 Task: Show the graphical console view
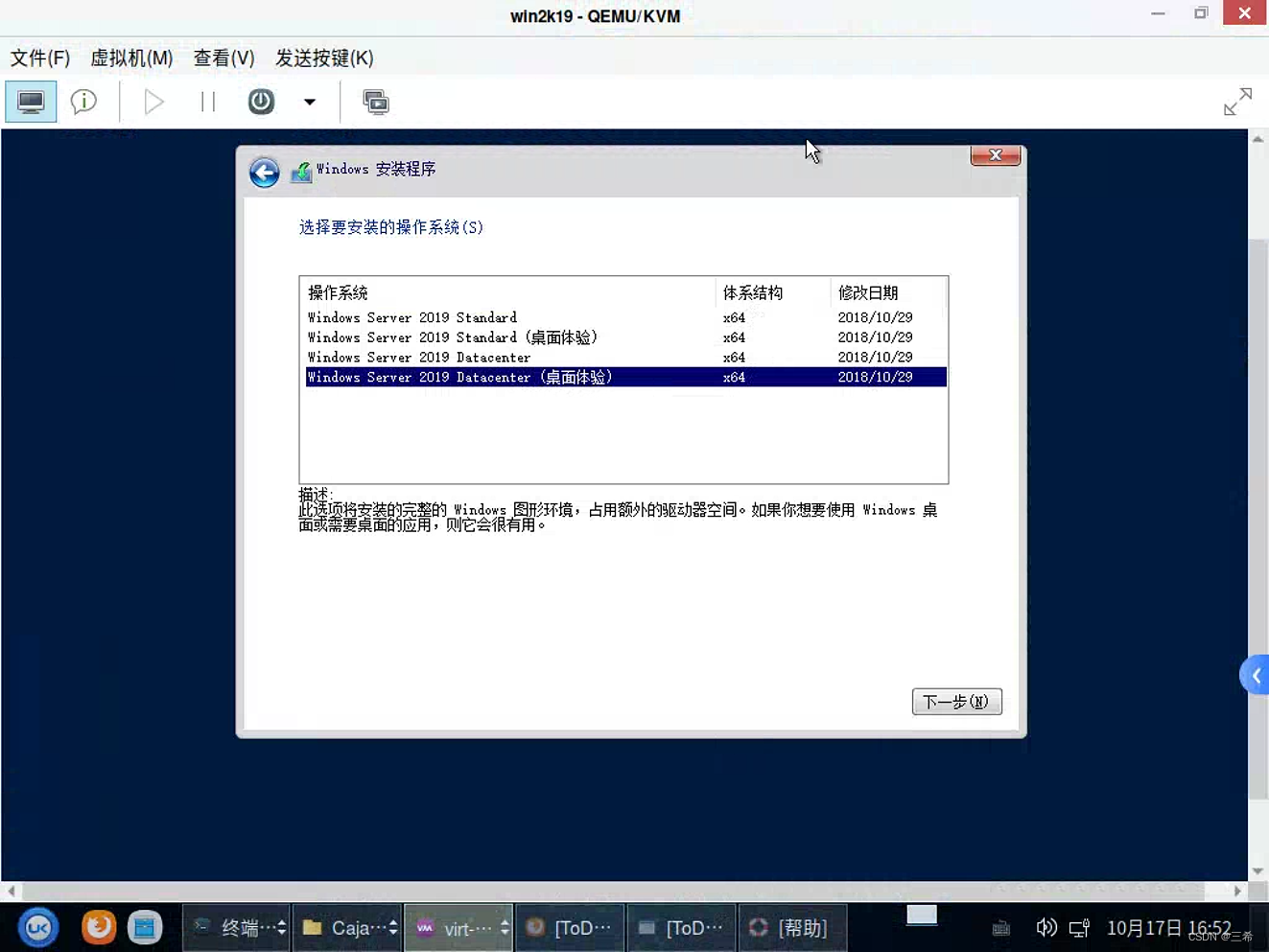(31, 102)
